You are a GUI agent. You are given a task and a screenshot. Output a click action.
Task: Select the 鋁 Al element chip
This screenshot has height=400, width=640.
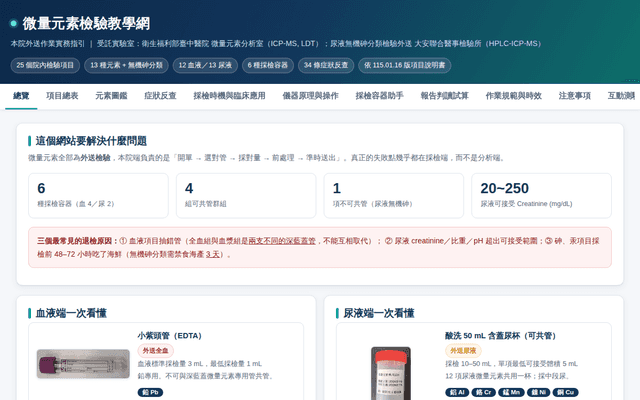point(457,393)
